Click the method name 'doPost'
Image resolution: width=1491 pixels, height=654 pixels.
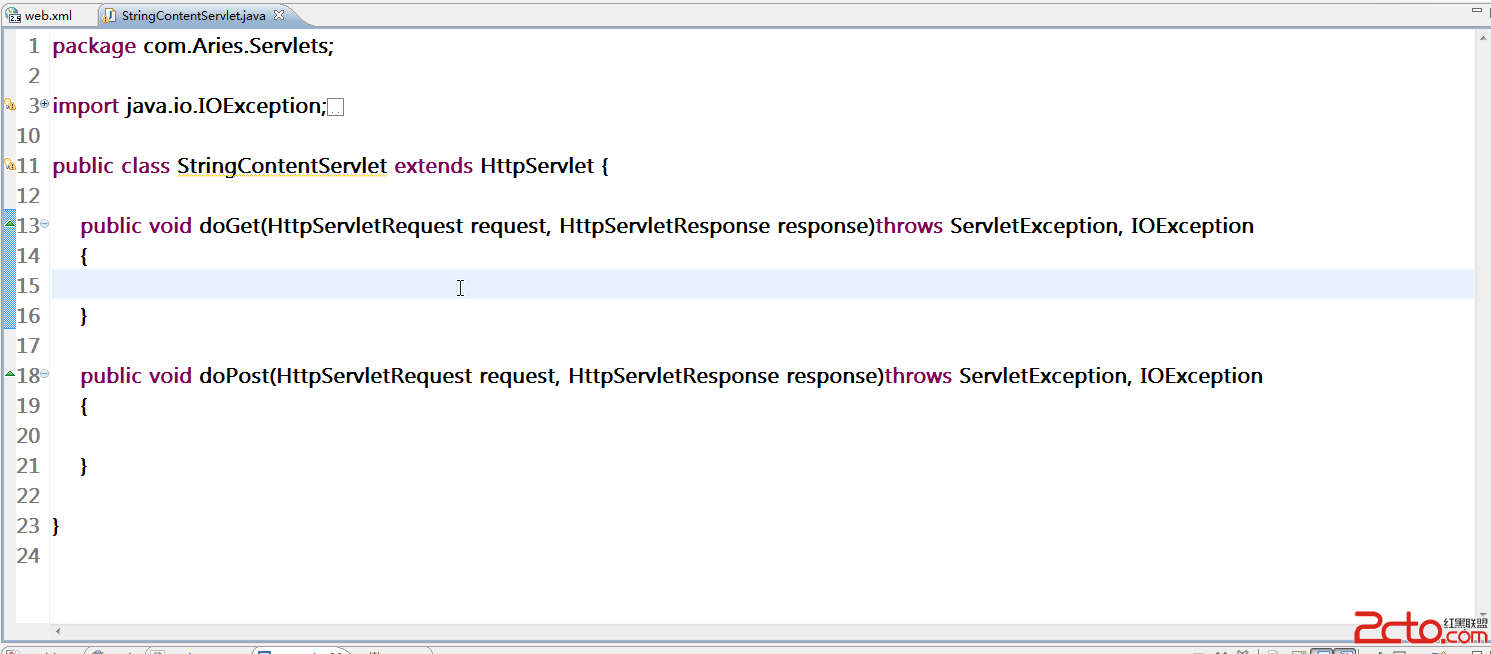tap(234, 376)
